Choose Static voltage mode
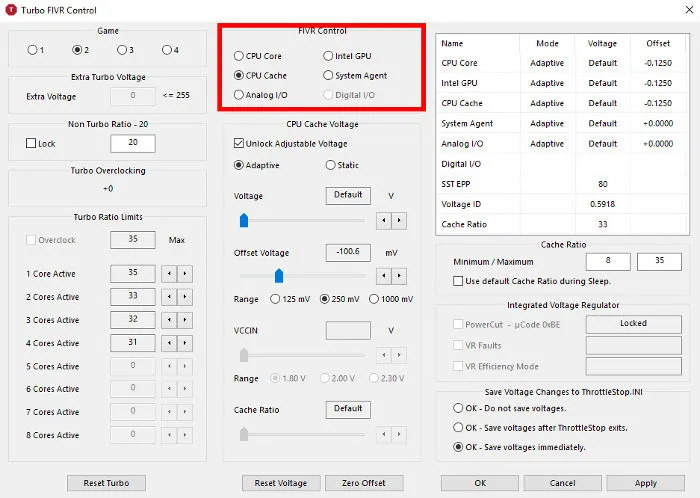Viewport: 700px width, 498px height. (330, 165)
